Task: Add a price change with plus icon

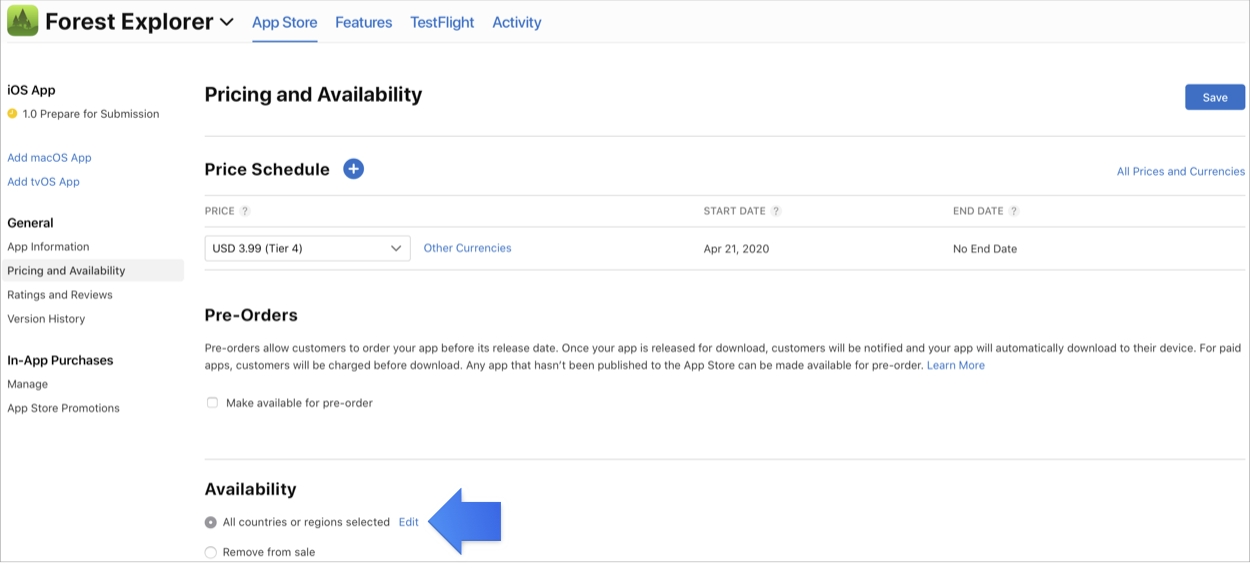Action: [x=353, y=169]
